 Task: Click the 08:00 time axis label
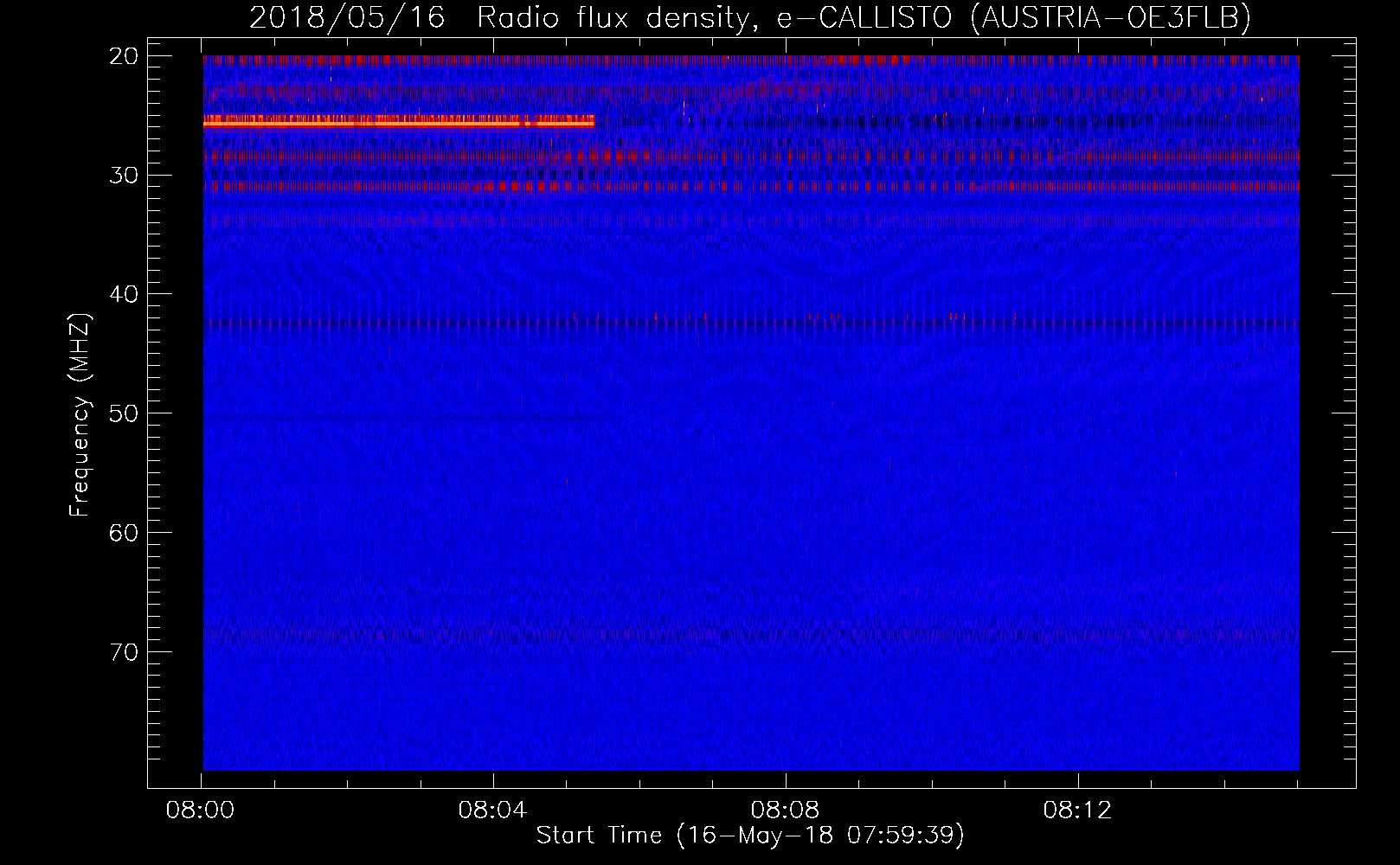pos(201,811)
